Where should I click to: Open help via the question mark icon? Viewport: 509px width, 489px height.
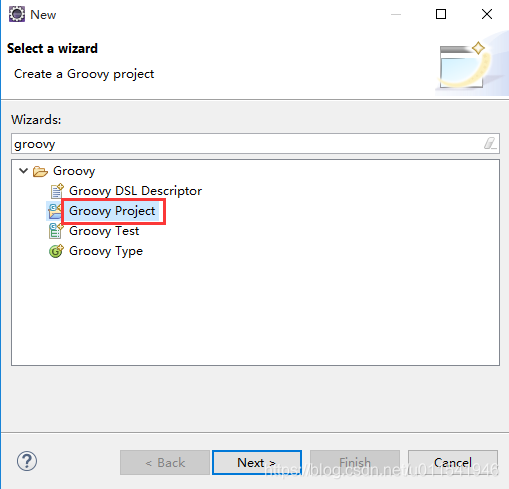[27, 461]
